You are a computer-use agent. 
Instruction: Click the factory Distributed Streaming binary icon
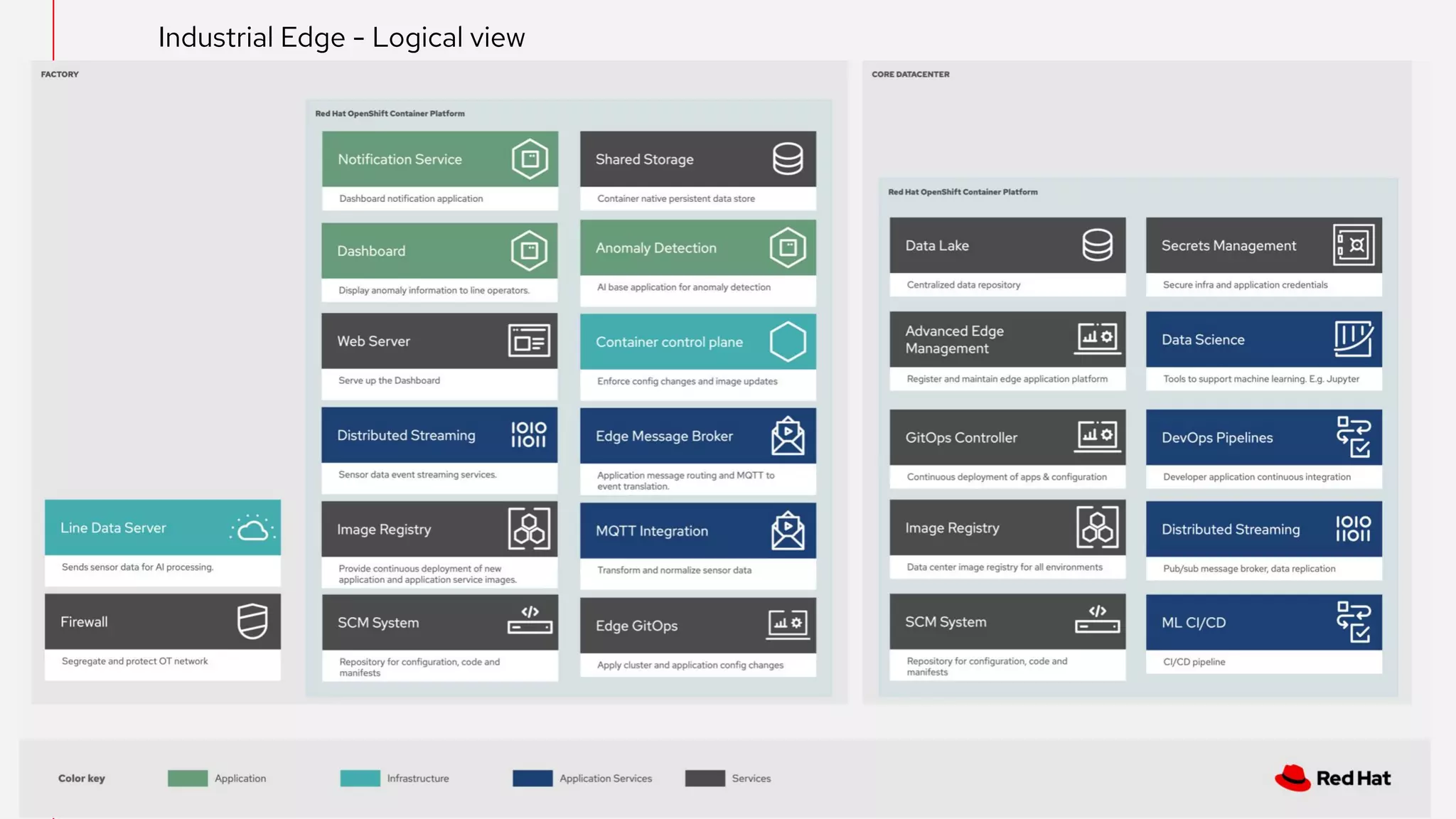[529, 434]
